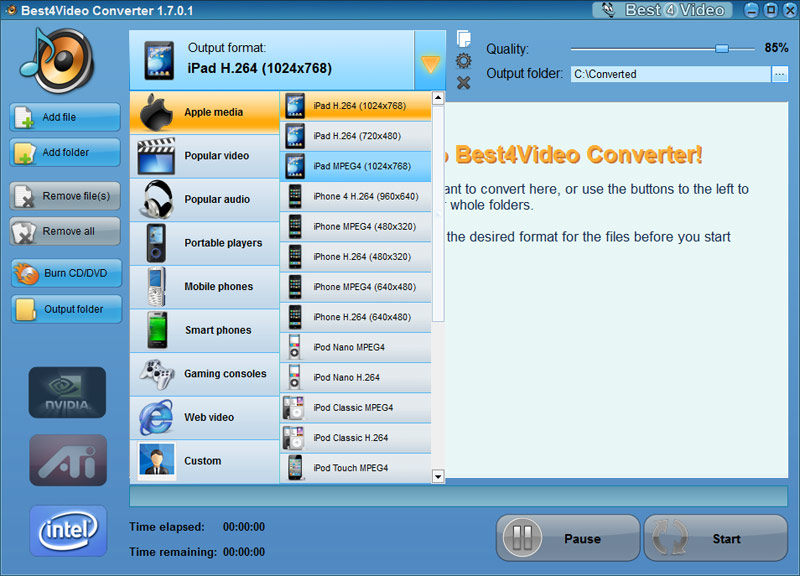Open format settings with the gear icon
Screen dimensions: 800x576
(x=463, y=61)
